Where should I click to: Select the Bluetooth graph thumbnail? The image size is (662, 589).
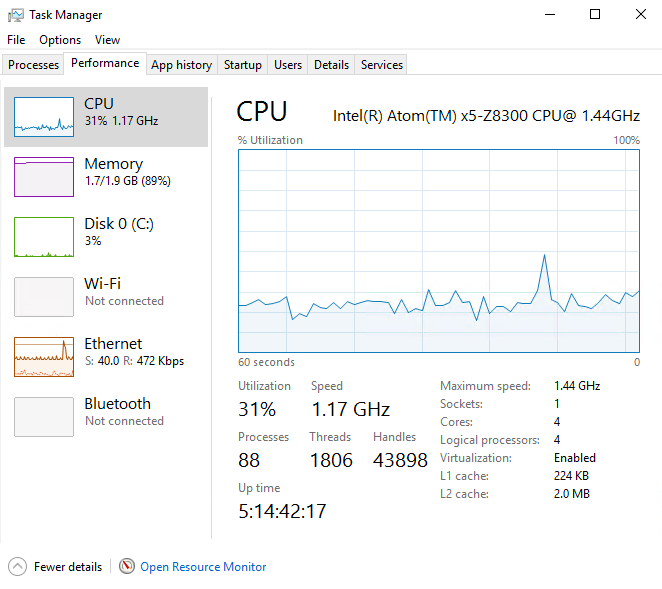(x=44, y=417)
